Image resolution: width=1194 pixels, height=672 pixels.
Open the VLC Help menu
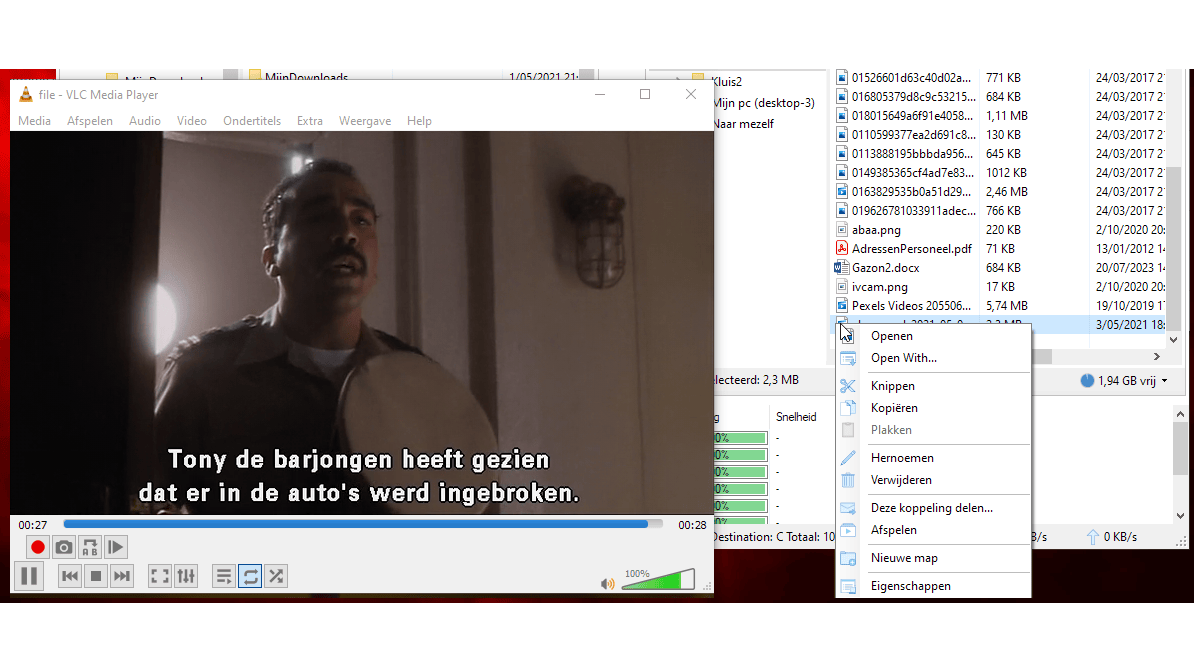tap(419, 120)
